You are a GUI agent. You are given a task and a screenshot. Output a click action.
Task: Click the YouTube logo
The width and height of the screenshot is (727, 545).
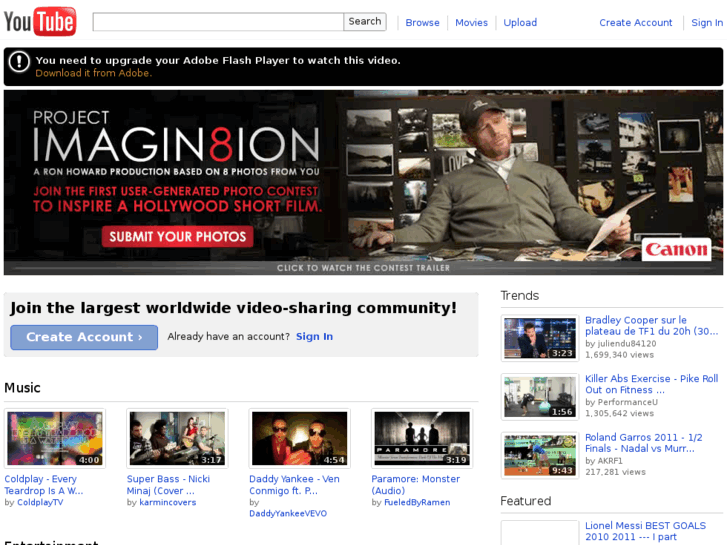[x=40, y=21]
